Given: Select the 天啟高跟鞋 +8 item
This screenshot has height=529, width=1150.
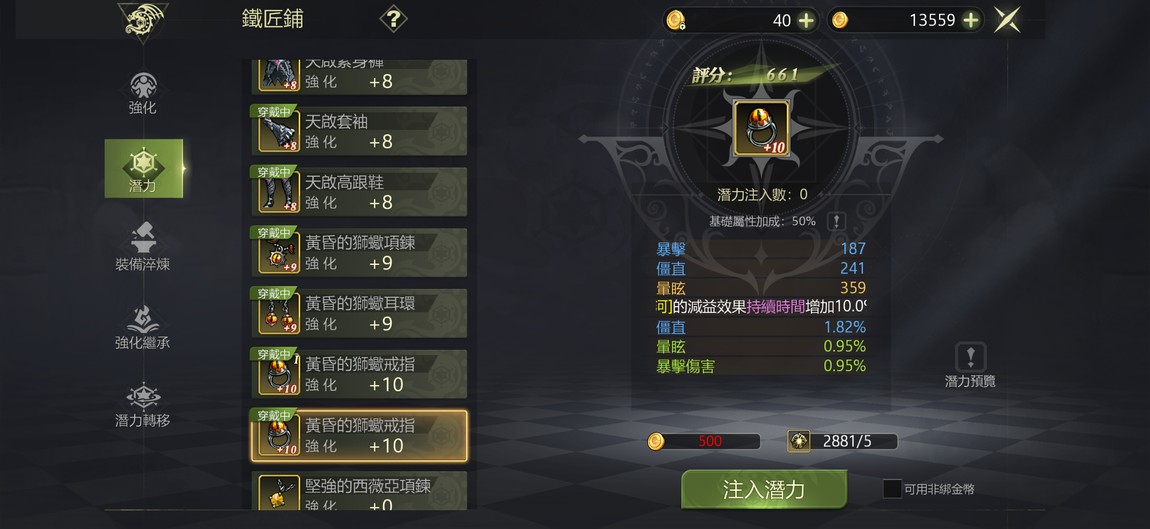Looking at the screenshot, I should point(359,191).
